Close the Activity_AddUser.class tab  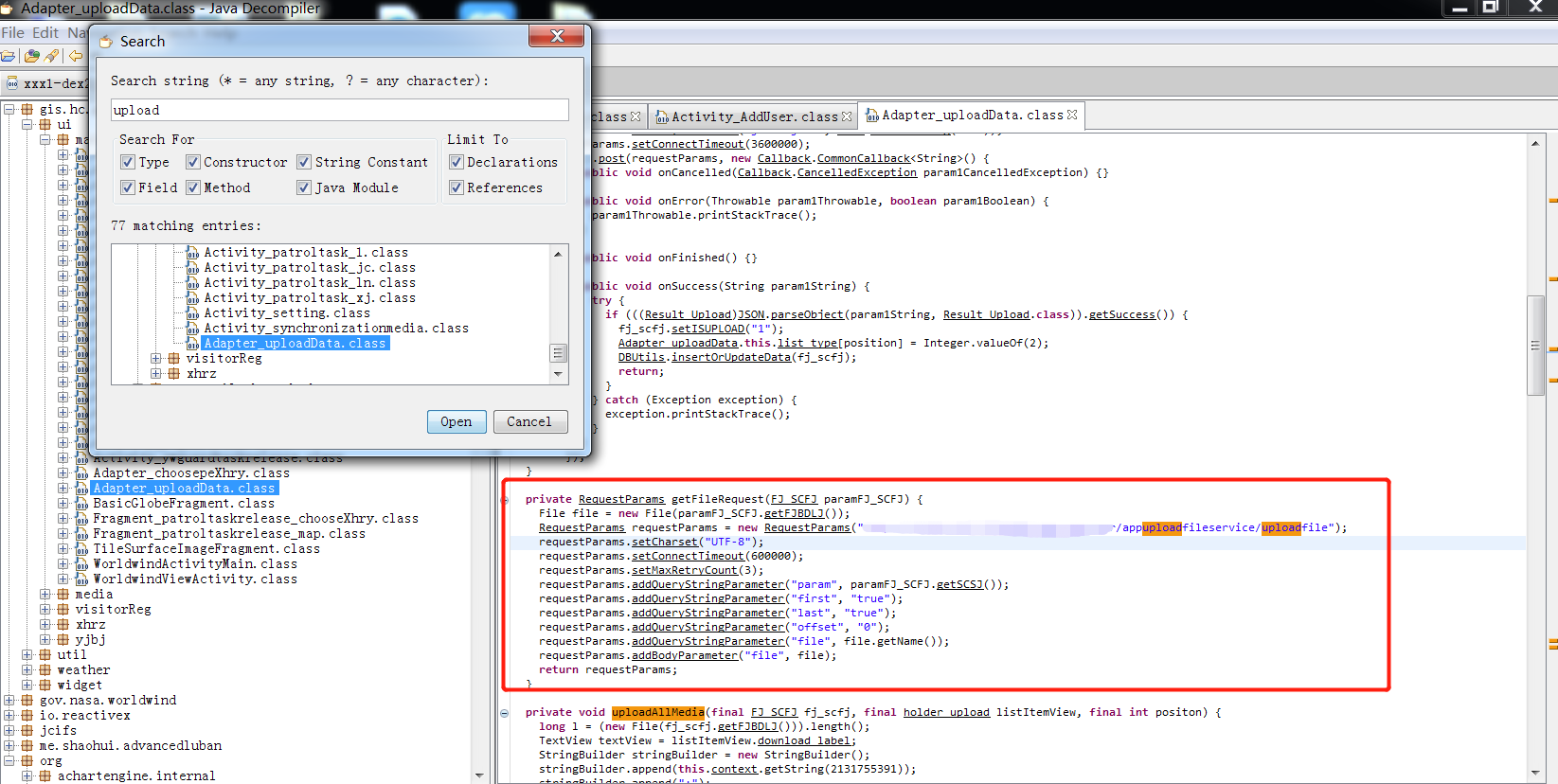pos(847,116)
